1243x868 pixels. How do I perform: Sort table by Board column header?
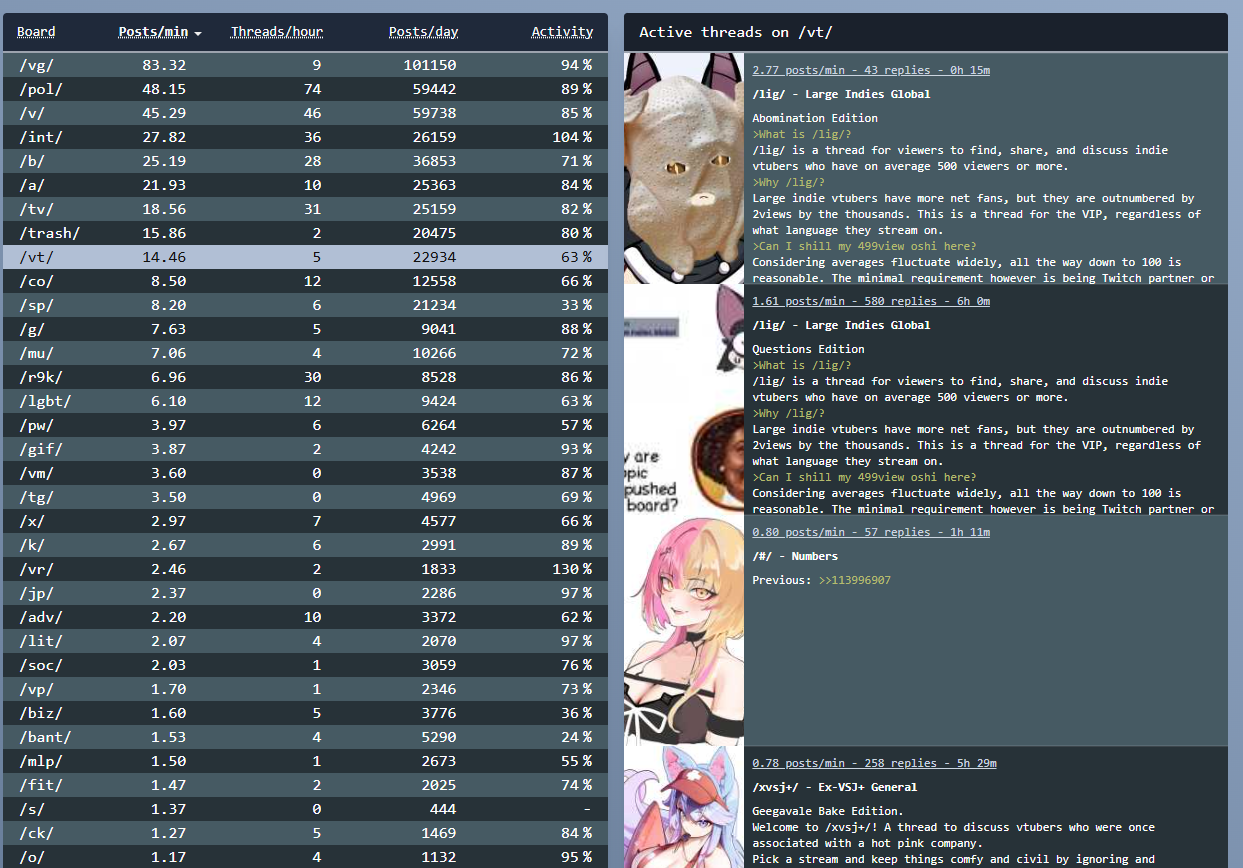point(36,32)
